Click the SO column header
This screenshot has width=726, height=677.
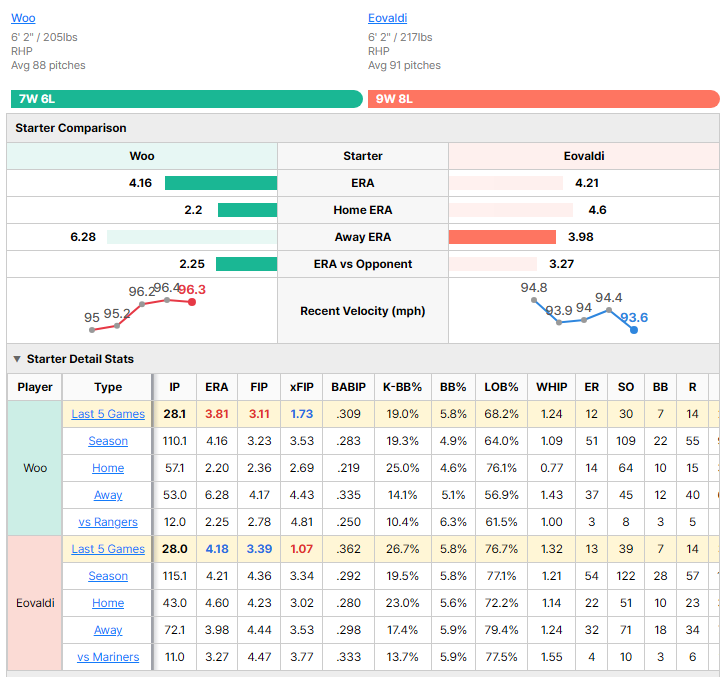(x=626, y=387)
